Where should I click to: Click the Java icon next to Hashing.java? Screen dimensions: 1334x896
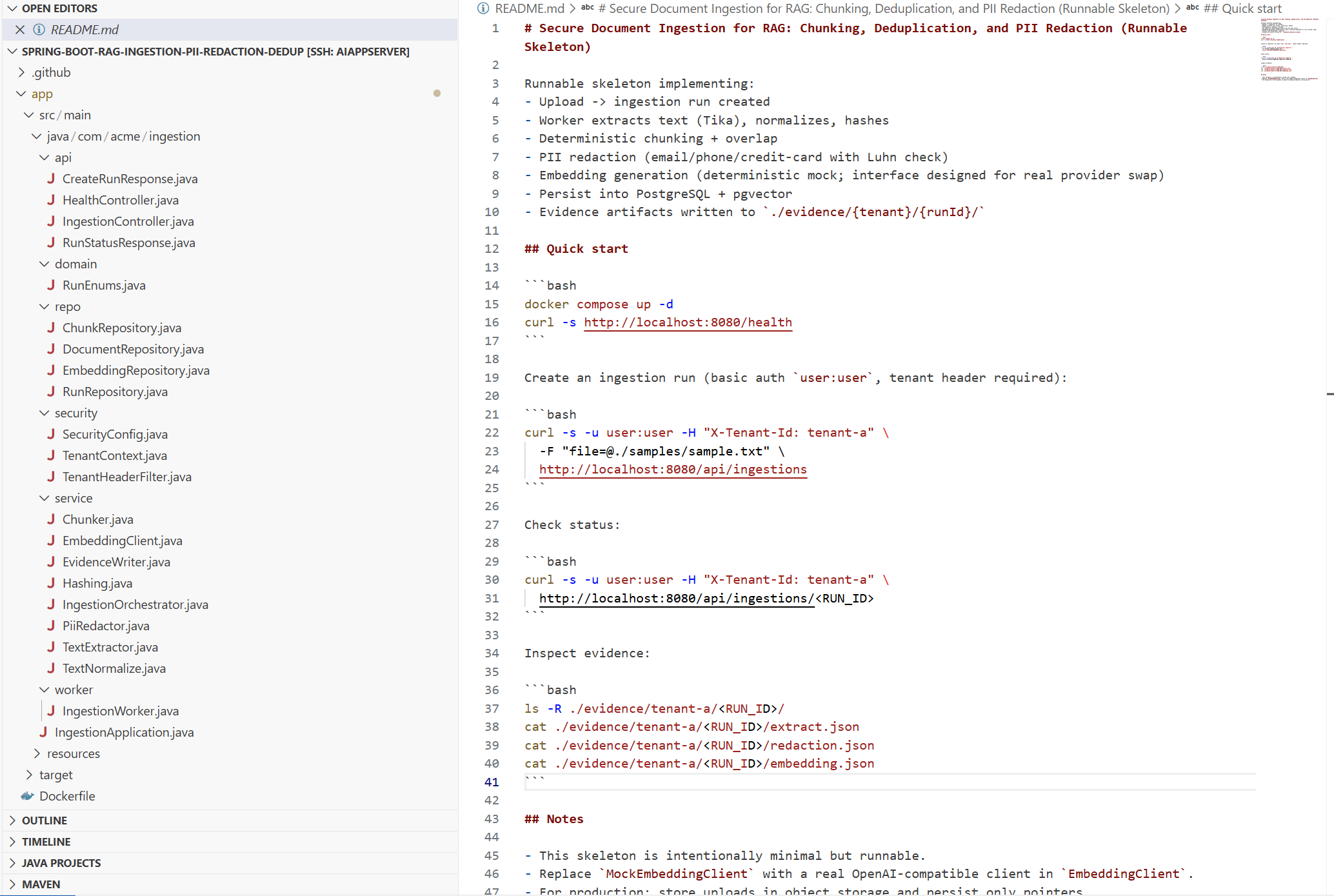(52, 583)
